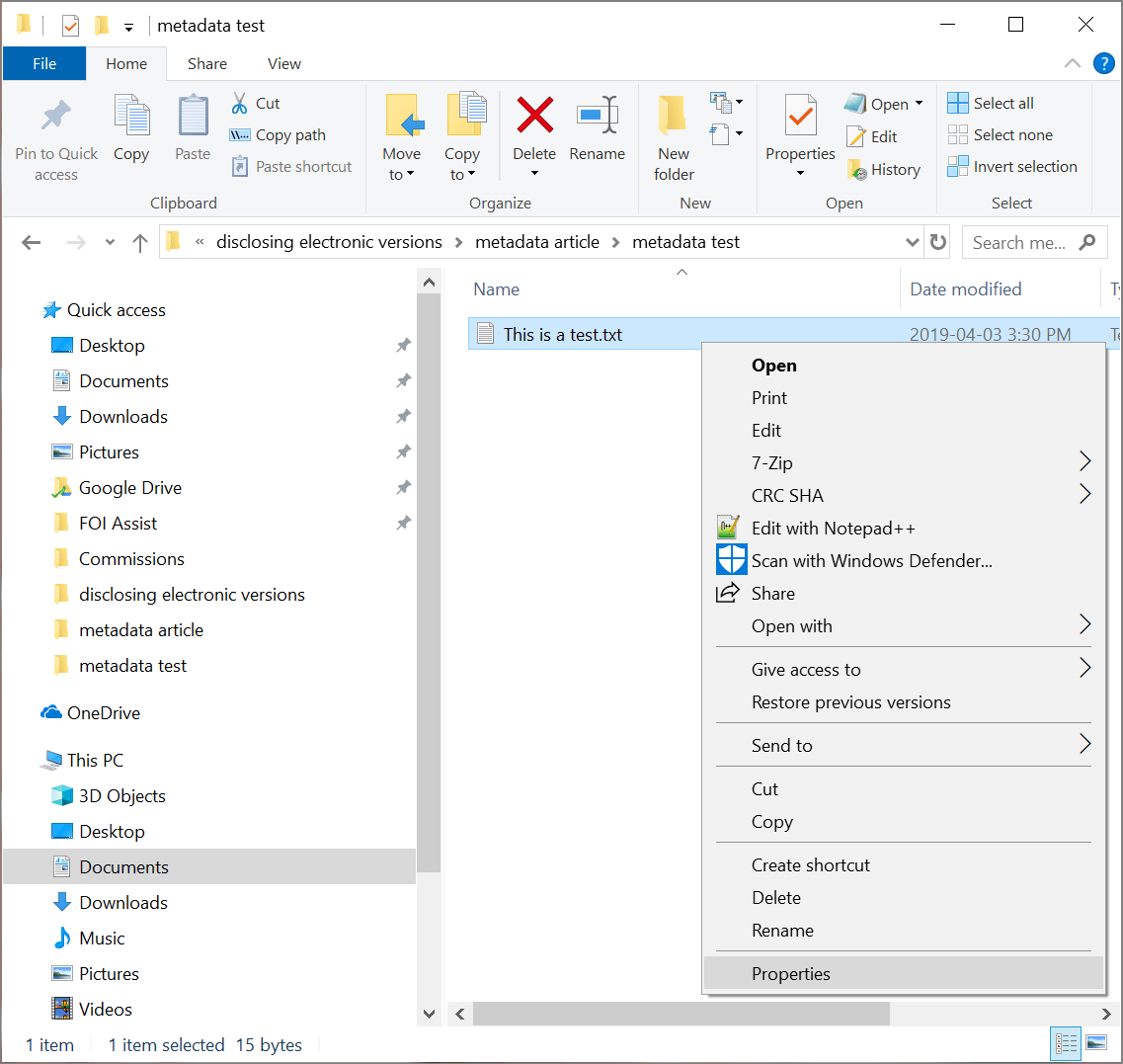Switch to details view in status bar
1123x1064 pixels.
point(1067,1043)
